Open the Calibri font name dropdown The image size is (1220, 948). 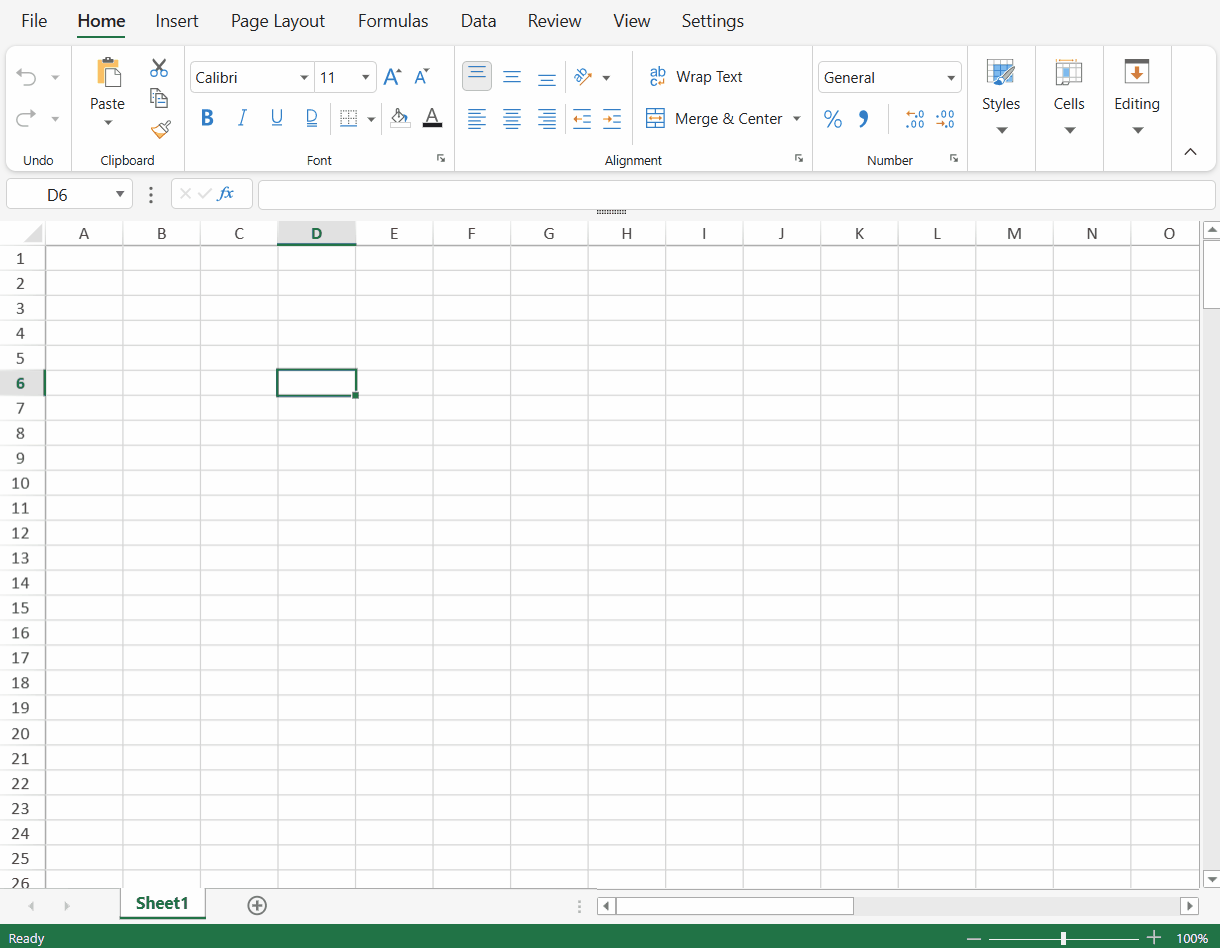click(x=304, y=78)
